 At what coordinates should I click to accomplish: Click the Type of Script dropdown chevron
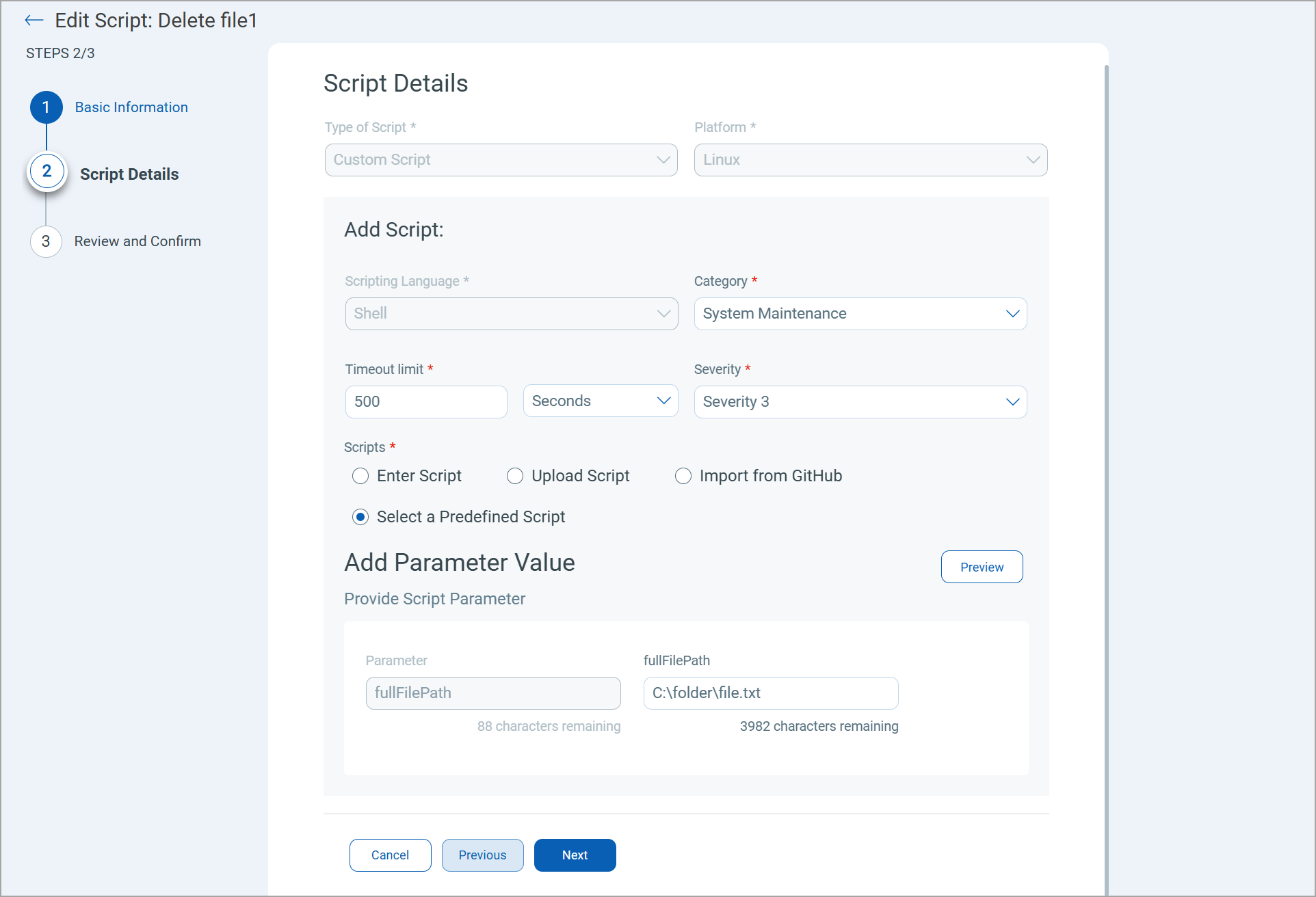tap(663, 160)
